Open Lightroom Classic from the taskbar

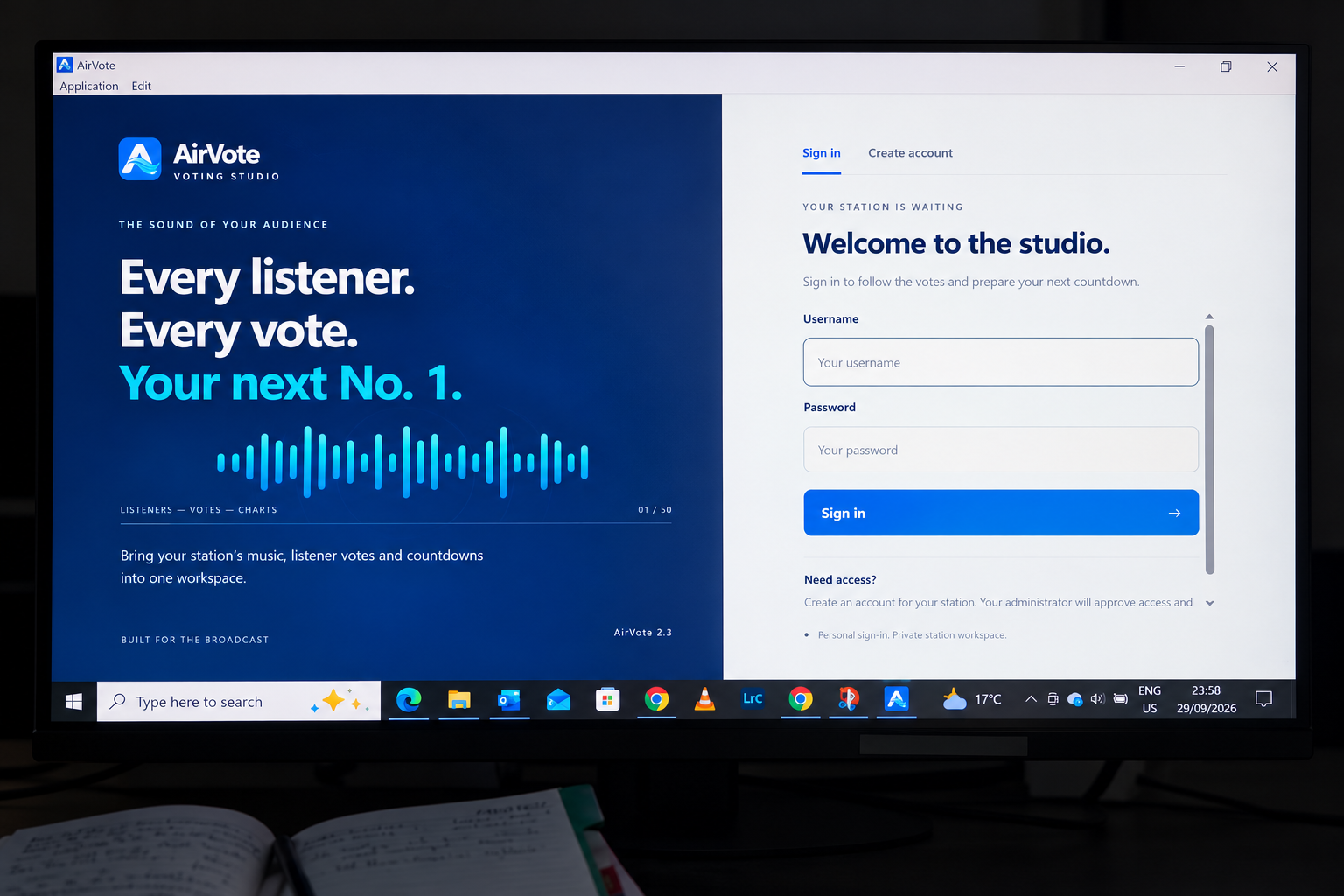(x=752, y=698)
